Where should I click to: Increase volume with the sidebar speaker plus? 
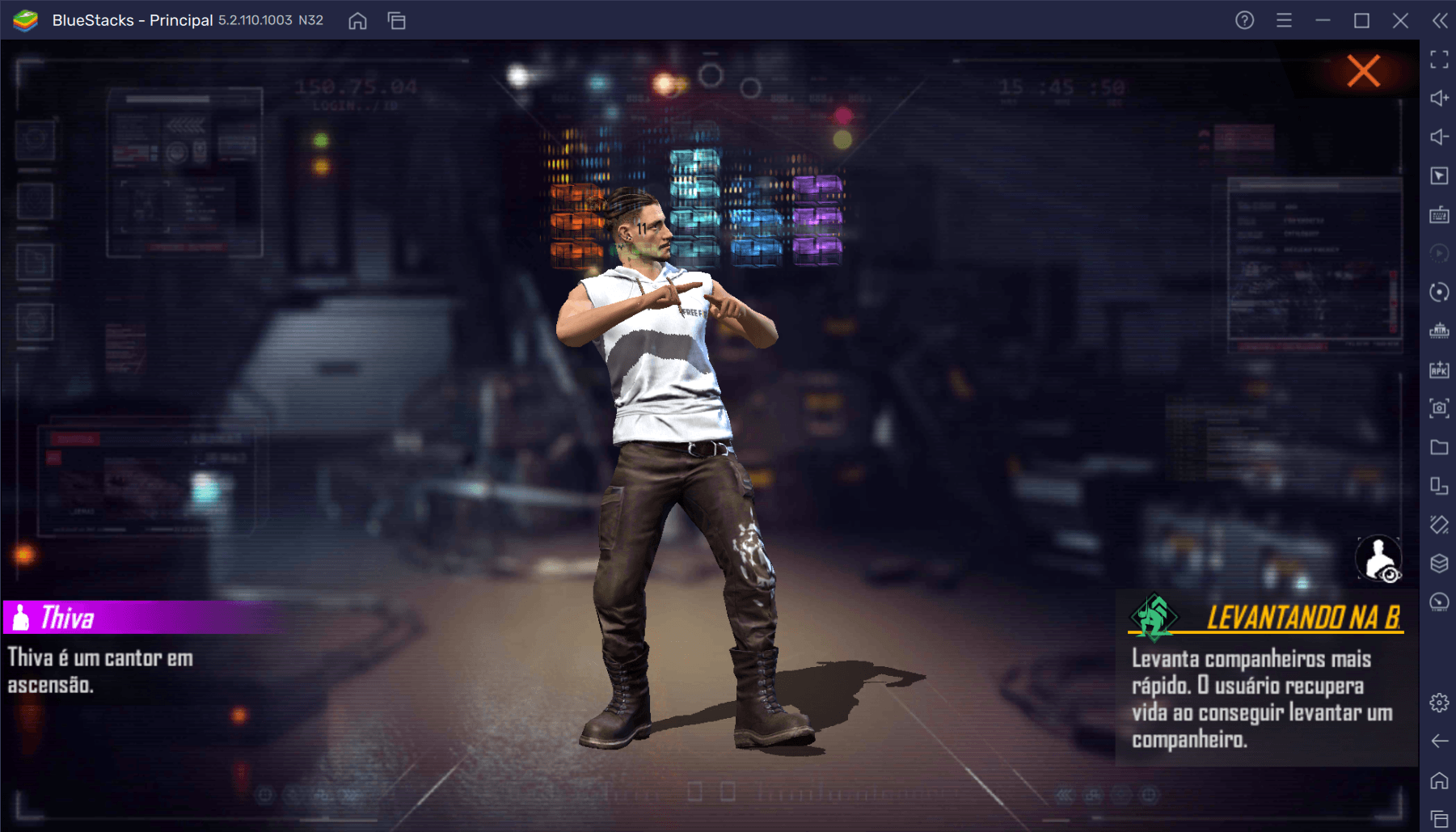(x=1439, y=98)
